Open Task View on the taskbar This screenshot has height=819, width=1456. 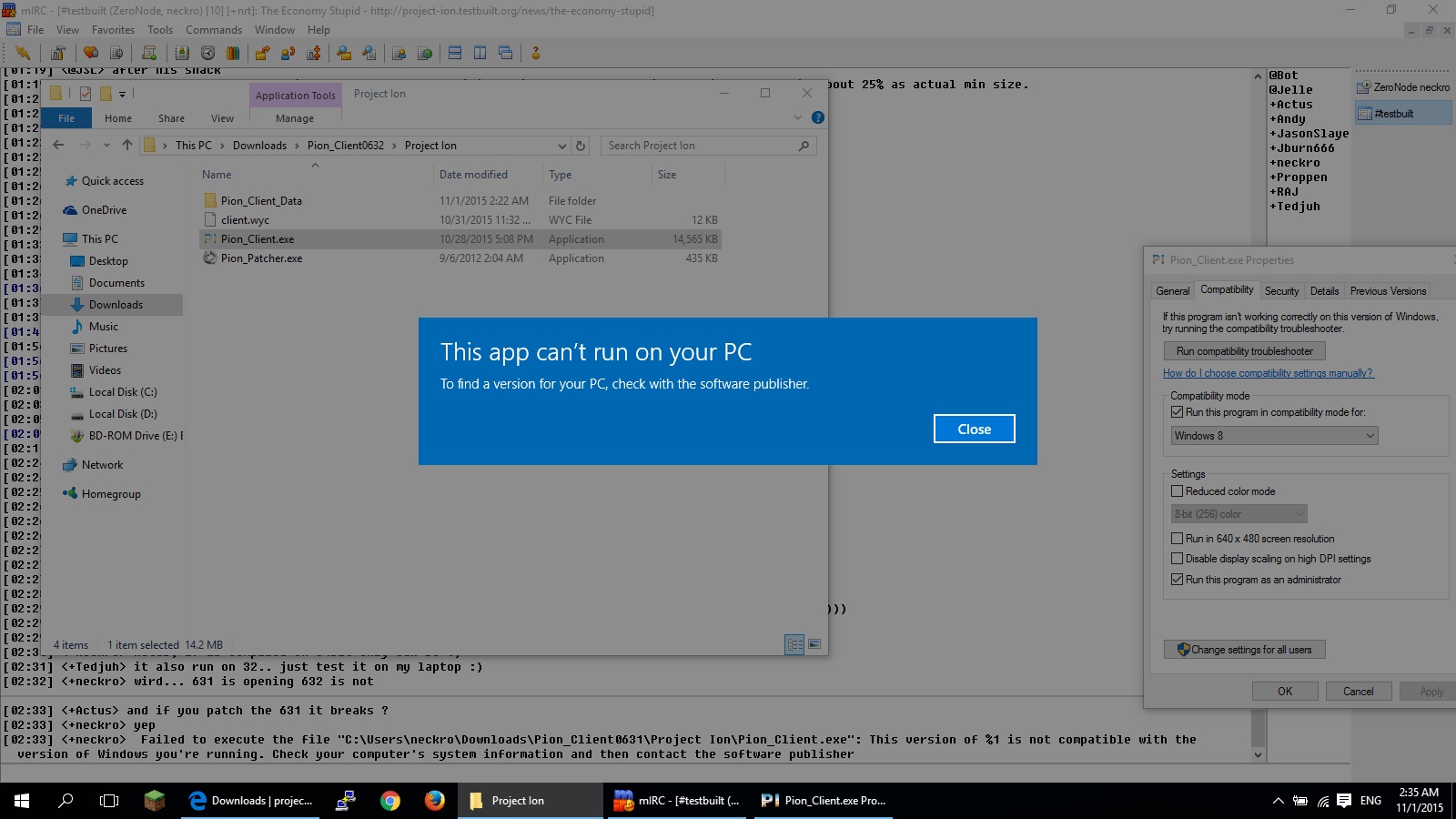pyautogui.click(x=109, y=801)
